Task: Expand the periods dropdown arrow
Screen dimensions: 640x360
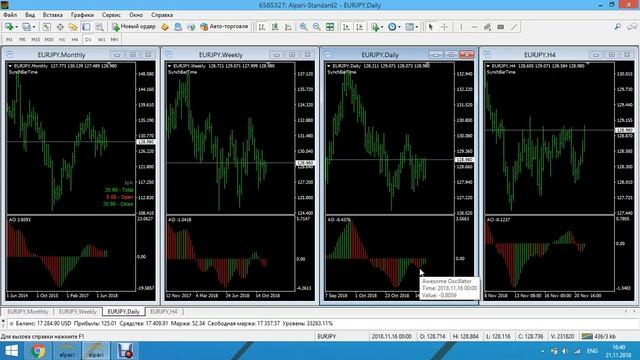Action: [399, 27]
